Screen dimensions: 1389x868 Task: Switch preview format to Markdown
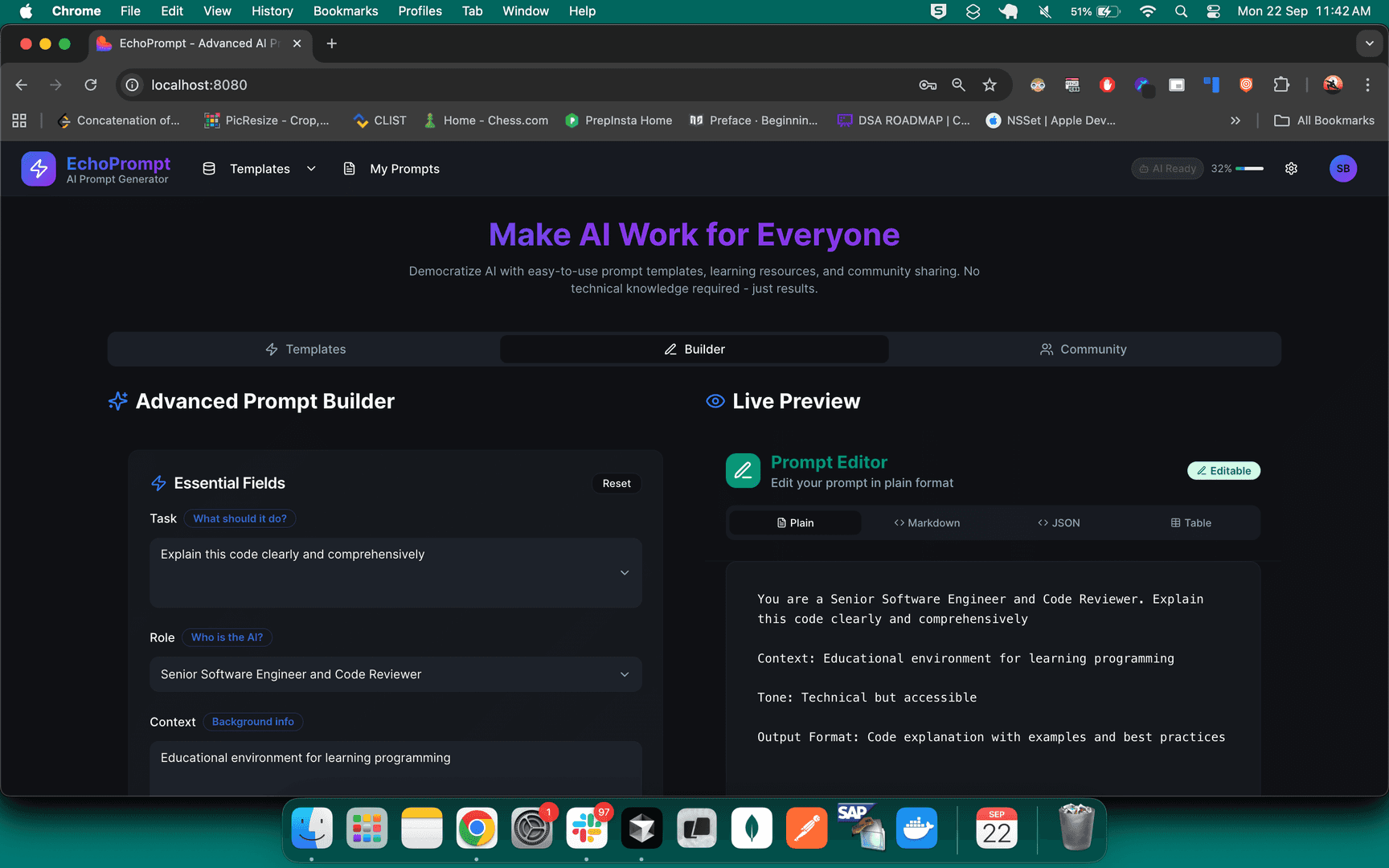click(927, 523)
